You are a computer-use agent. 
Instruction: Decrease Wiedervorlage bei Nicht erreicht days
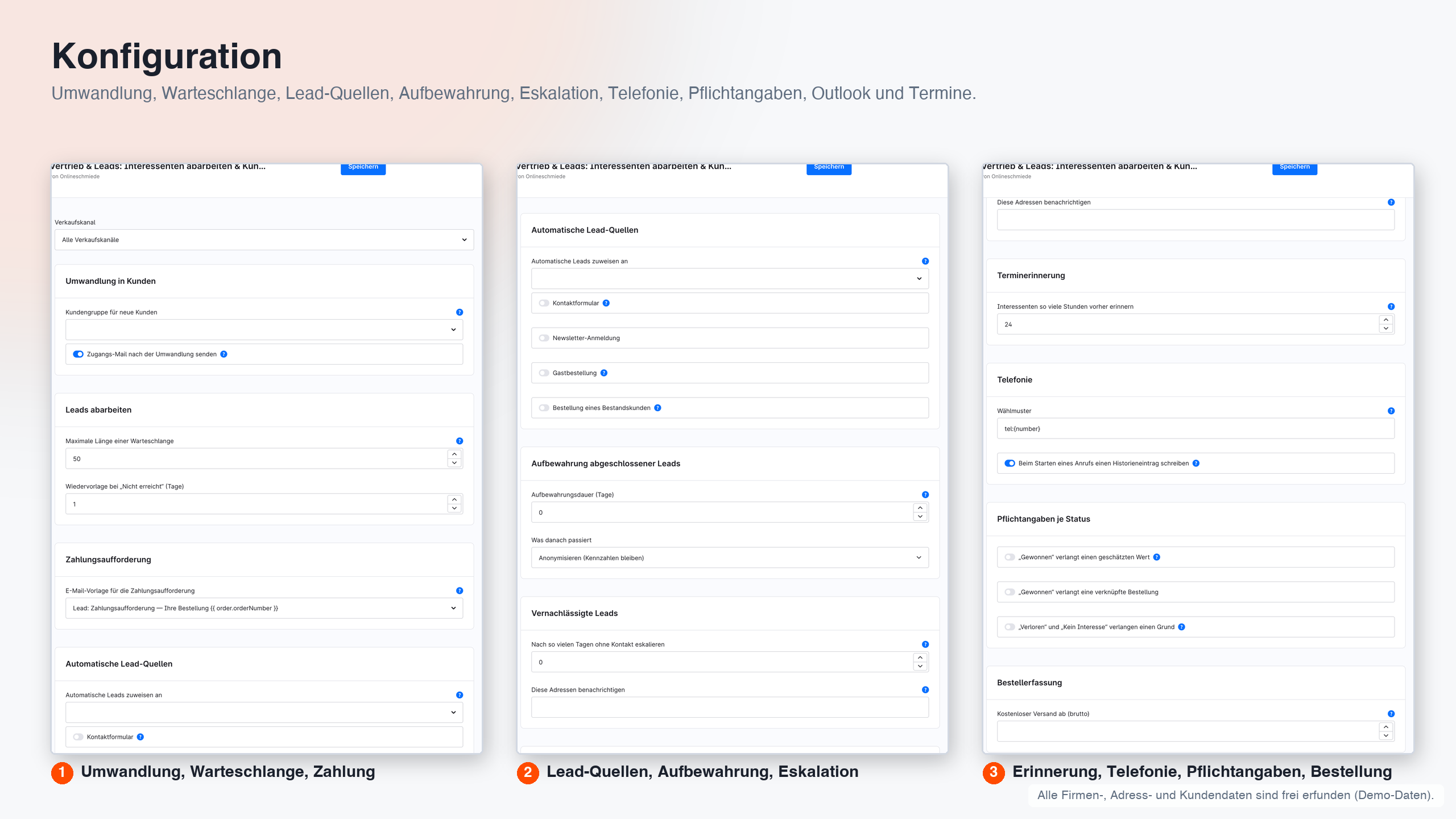coord(454,508)
